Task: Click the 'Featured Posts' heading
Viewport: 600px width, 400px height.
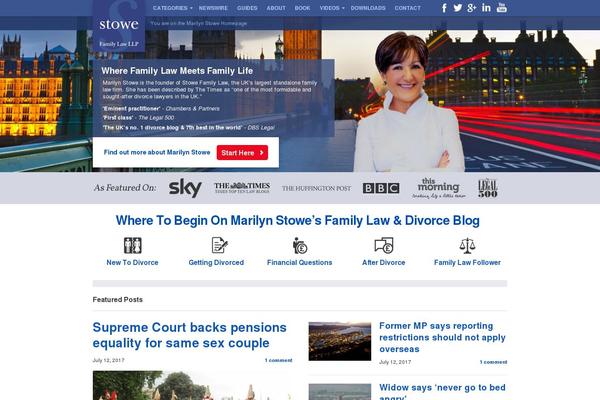Action: tap(117, 299)
